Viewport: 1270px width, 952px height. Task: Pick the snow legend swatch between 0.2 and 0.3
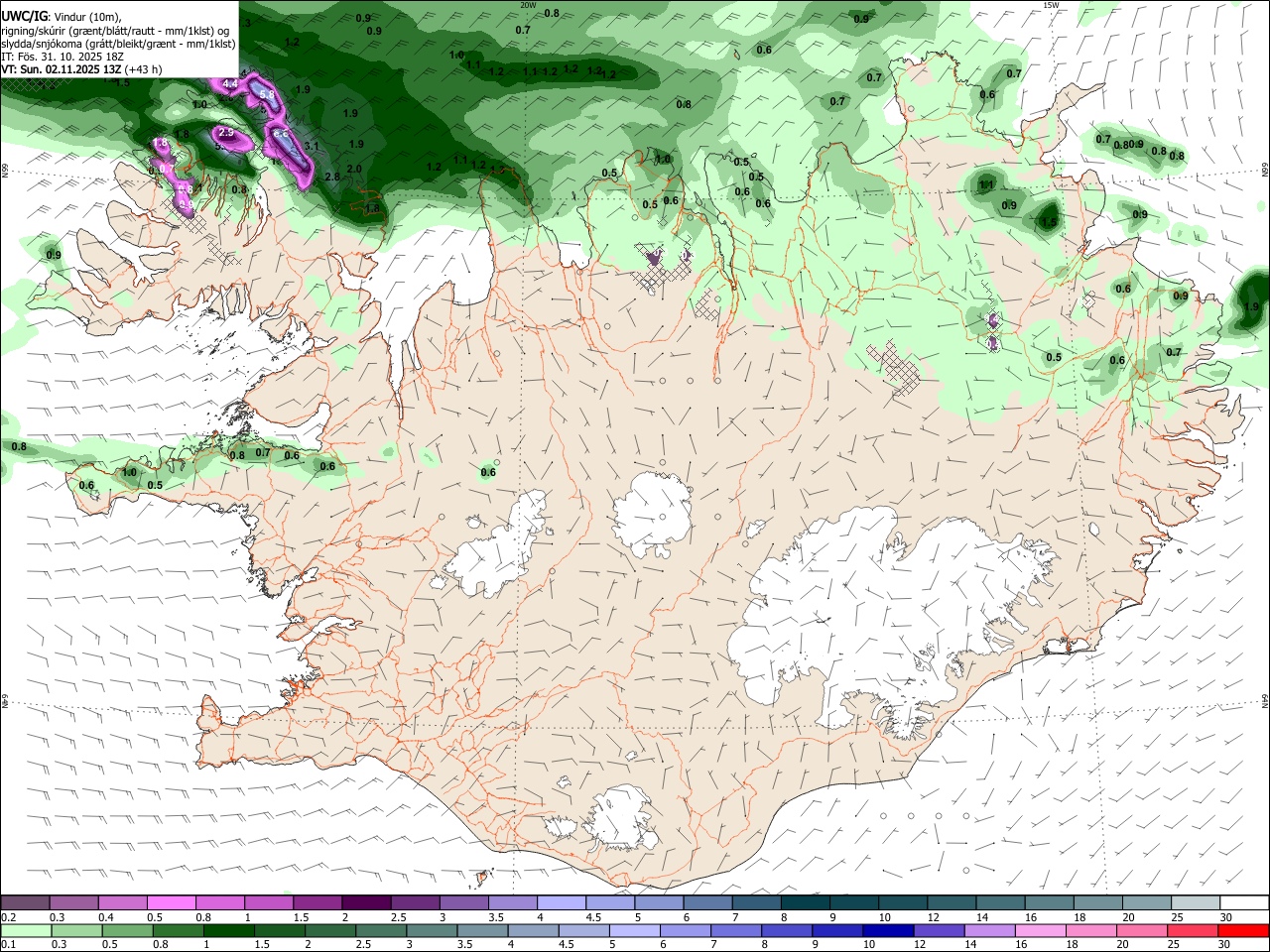25,902
